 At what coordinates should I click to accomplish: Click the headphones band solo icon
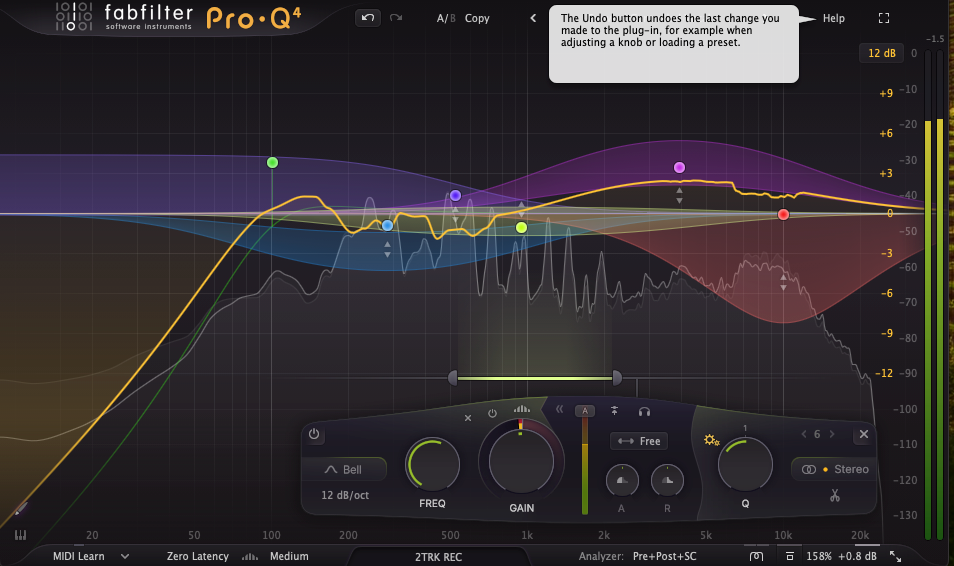pyautogui.click(x=645, y=411)
